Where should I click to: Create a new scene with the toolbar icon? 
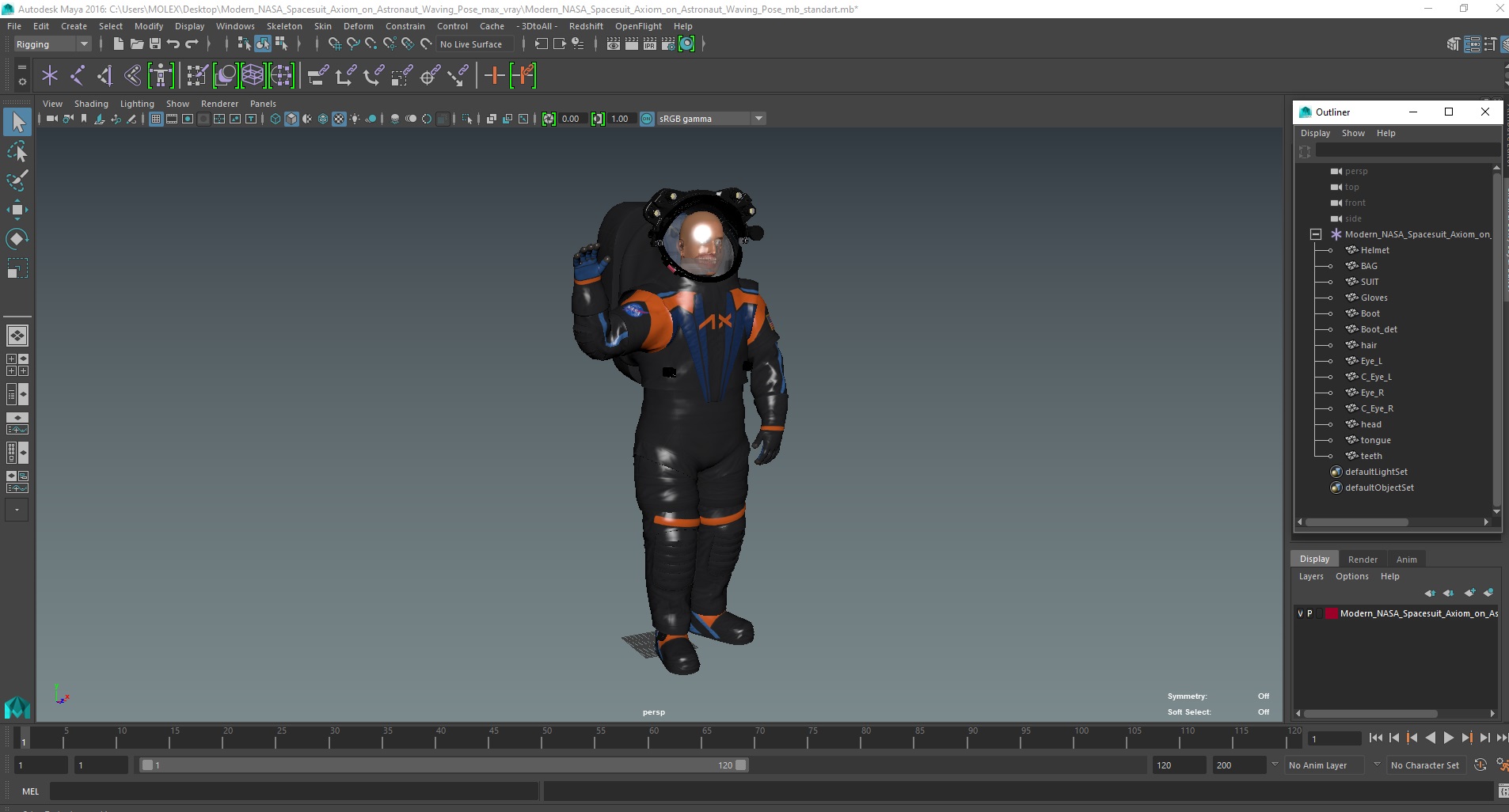coord(118,44)
